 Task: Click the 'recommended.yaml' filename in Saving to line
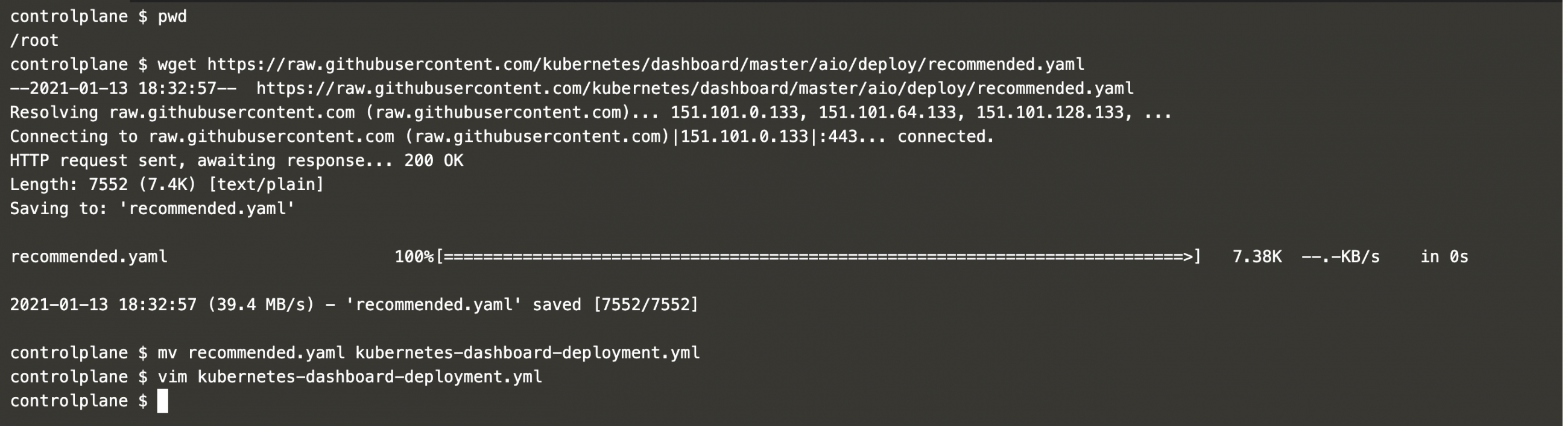(x=207, y=208)
